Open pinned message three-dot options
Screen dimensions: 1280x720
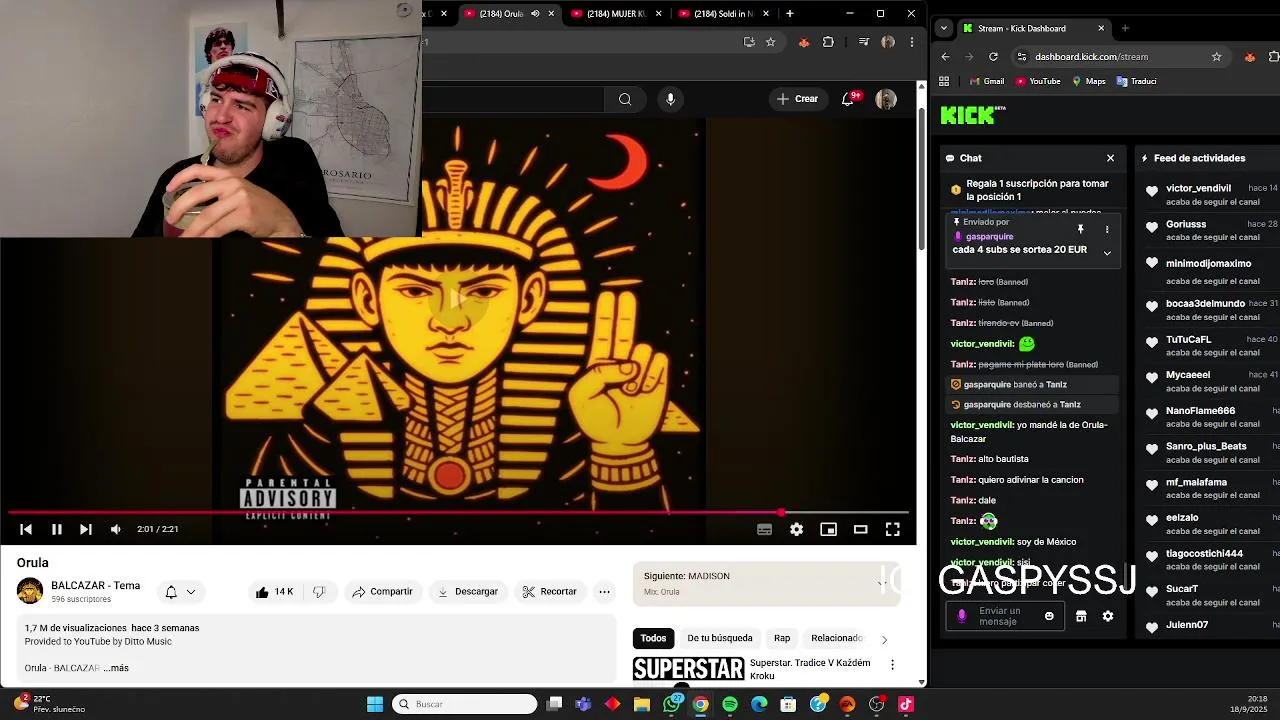click(1107, 230)
